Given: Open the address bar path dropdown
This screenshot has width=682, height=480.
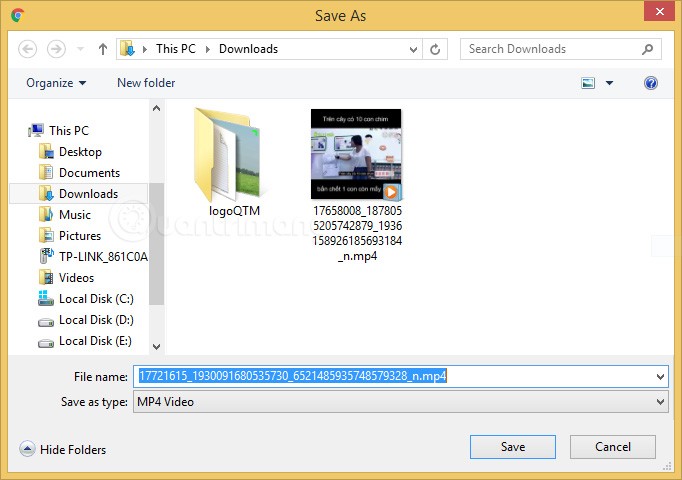Looking at the screenshot, I should coord(413,49).
